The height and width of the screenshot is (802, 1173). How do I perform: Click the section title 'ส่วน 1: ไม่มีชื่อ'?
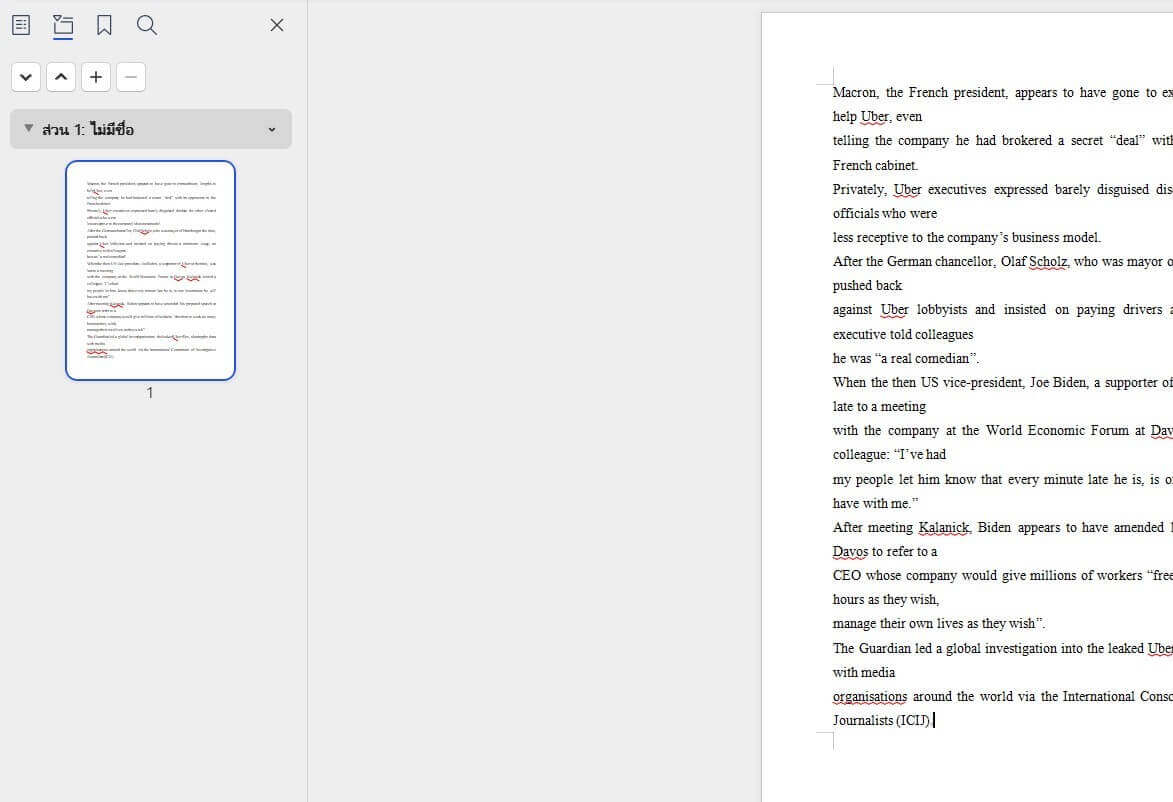point(88,129)
